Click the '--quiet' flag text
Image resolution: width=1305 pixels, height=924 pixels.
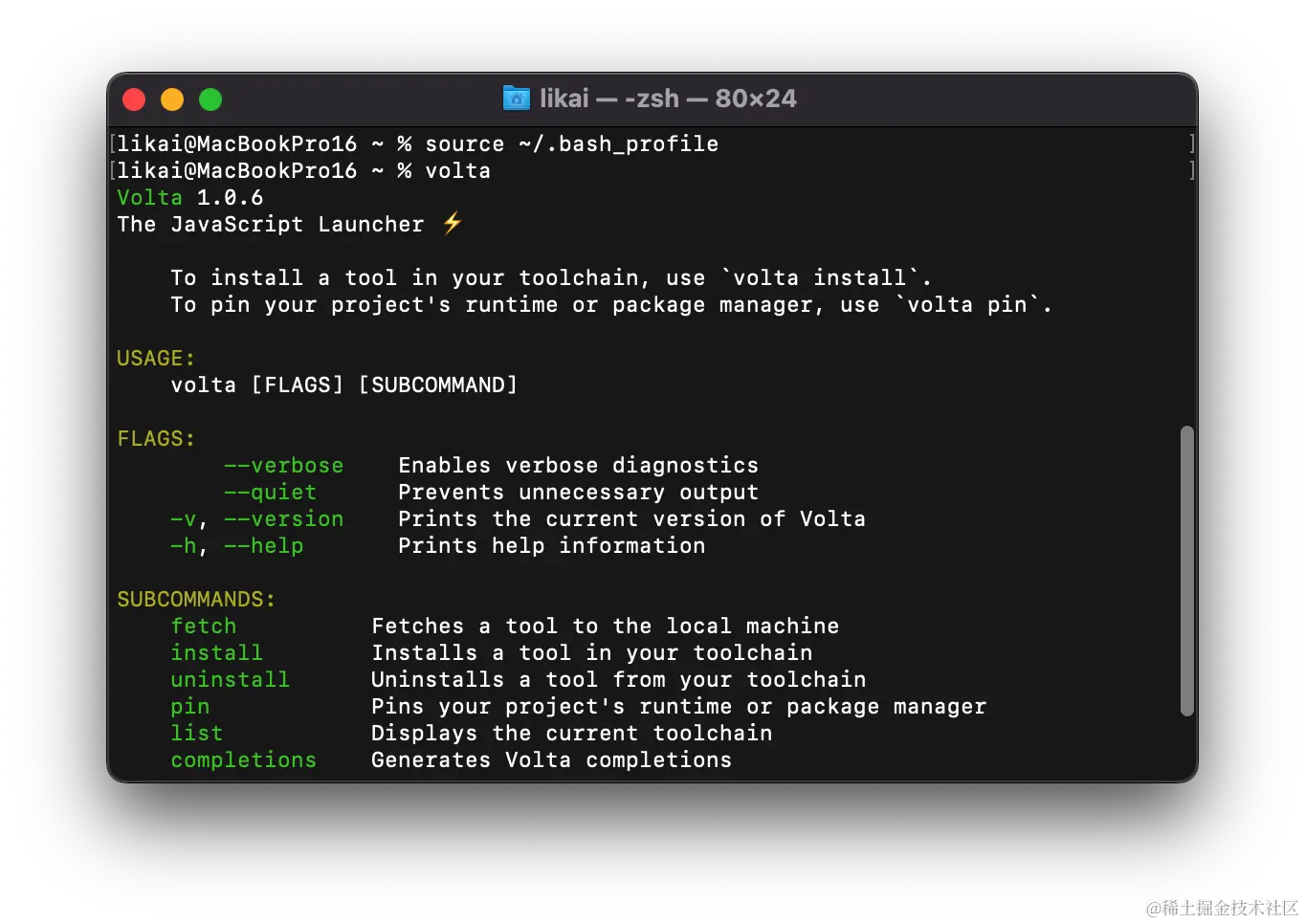(x=271, y=492)
